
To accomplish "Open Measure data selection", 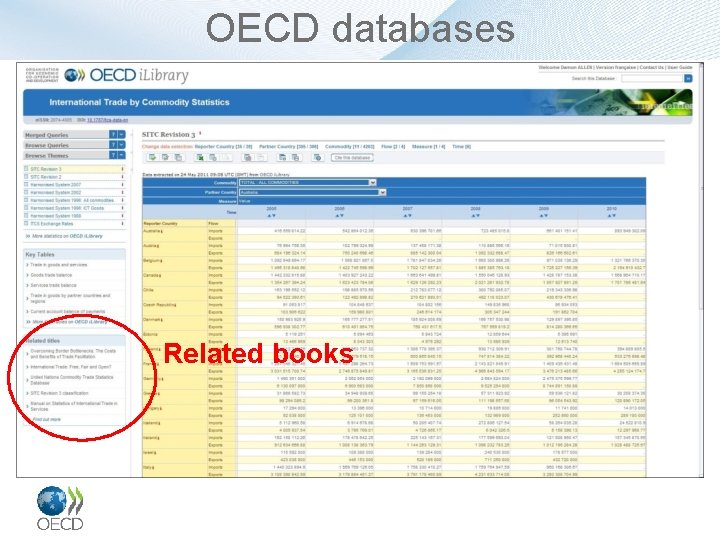I will [428, 146].
